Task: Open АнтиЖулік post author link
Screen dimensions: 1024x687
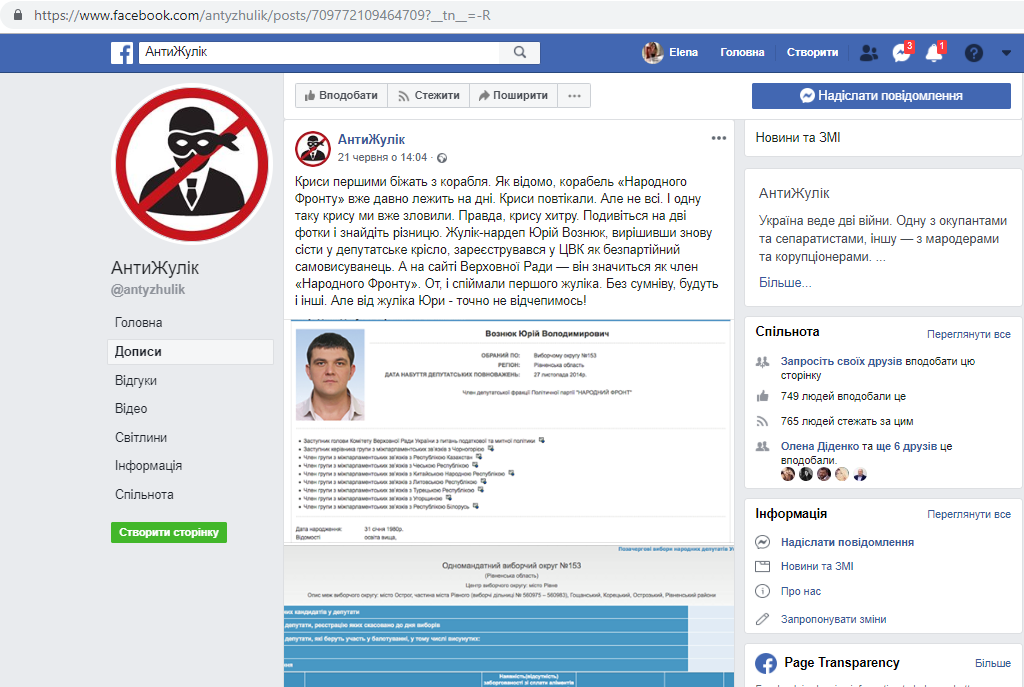Action: pyautogui.click(x=371, y=139)
